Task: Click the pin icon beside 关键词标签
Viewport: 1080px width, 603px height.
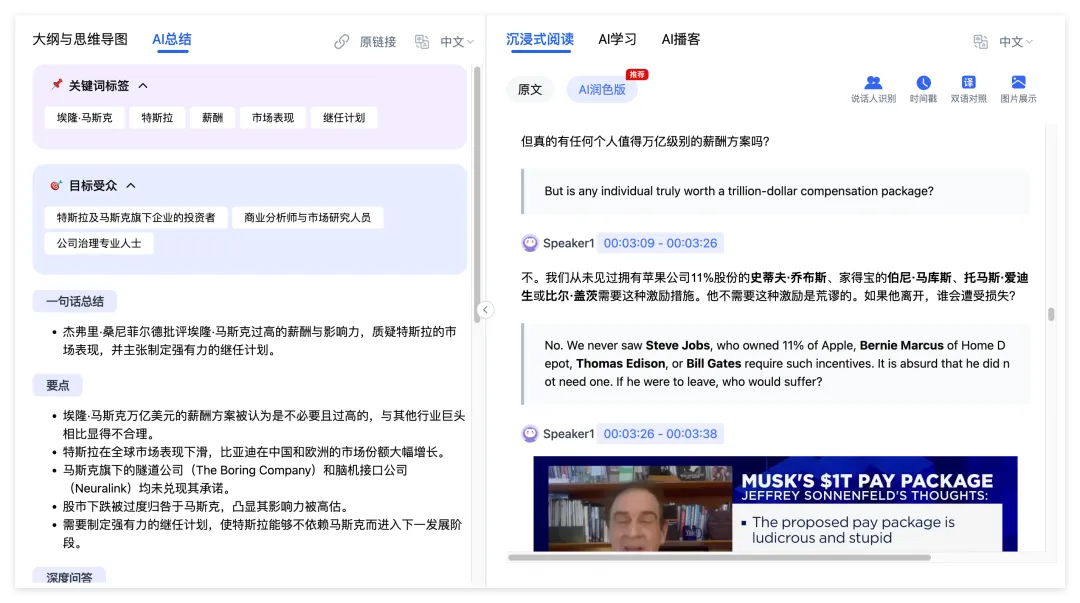Action: click(x=56, y=85)
